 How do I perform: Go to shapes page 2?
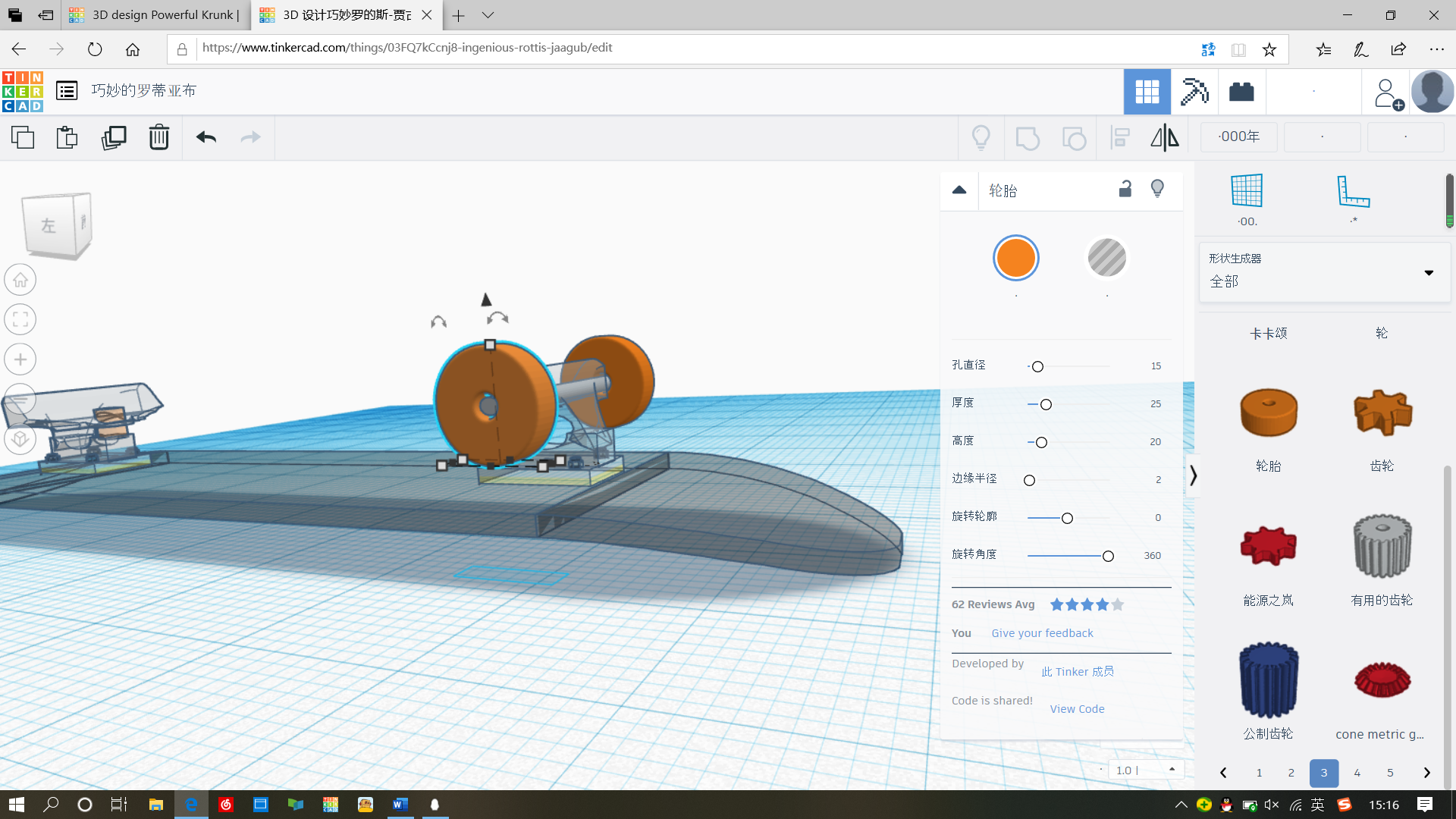click(1291, 773)
